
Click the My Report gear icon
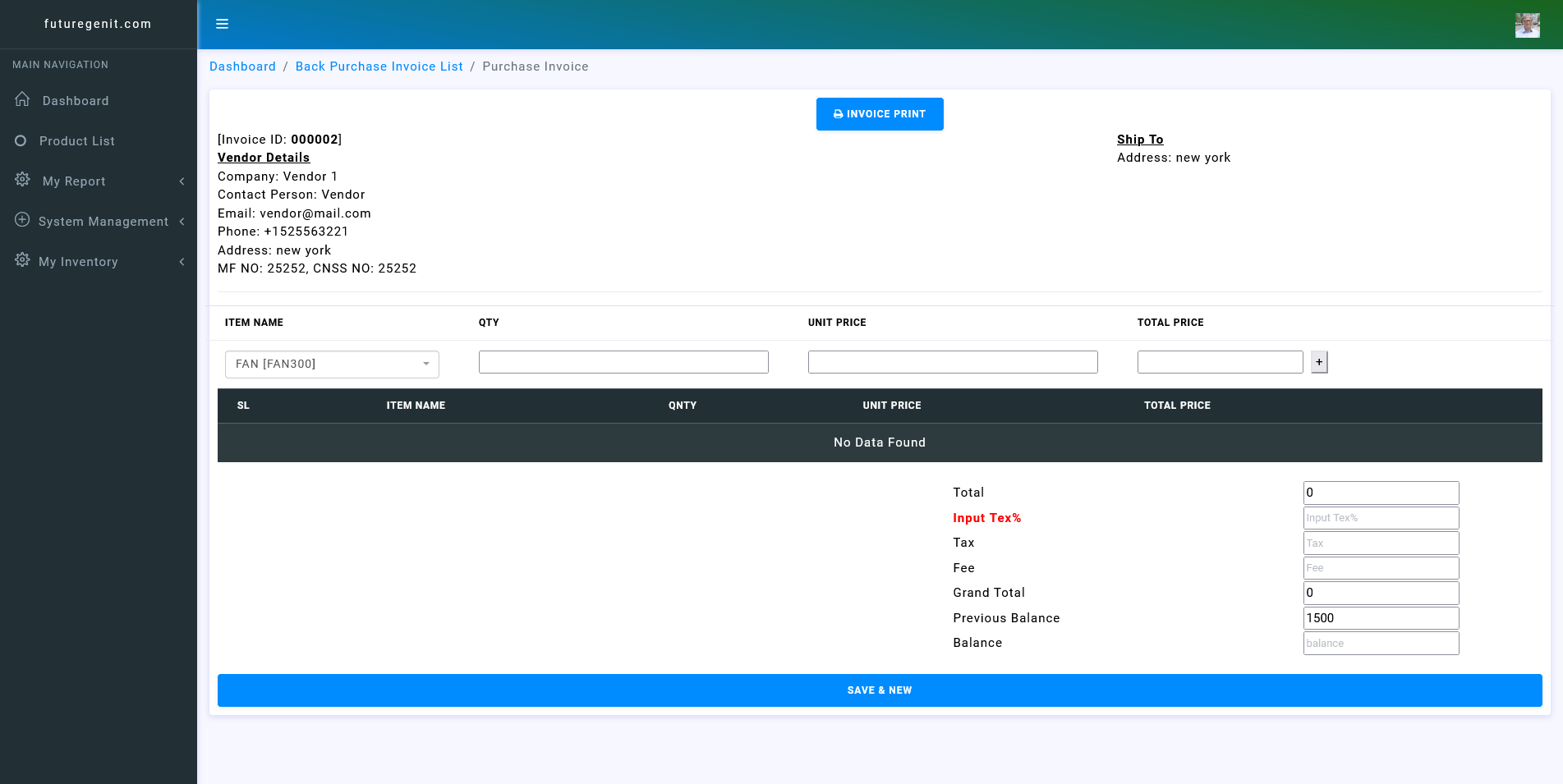(22, 180)
